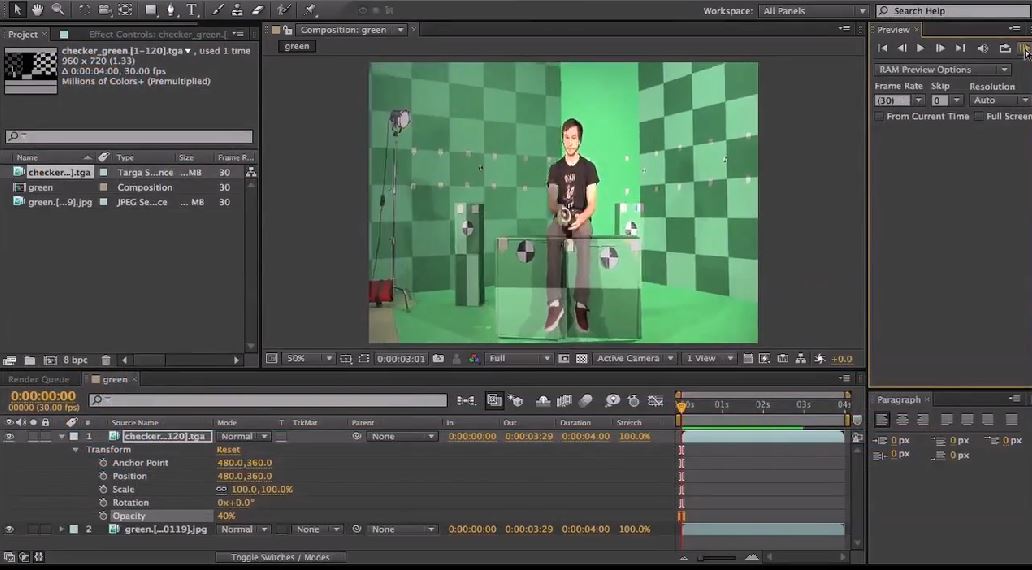Switch to the Render Queue tab
1032x570 pixels.
click(38, 380)
